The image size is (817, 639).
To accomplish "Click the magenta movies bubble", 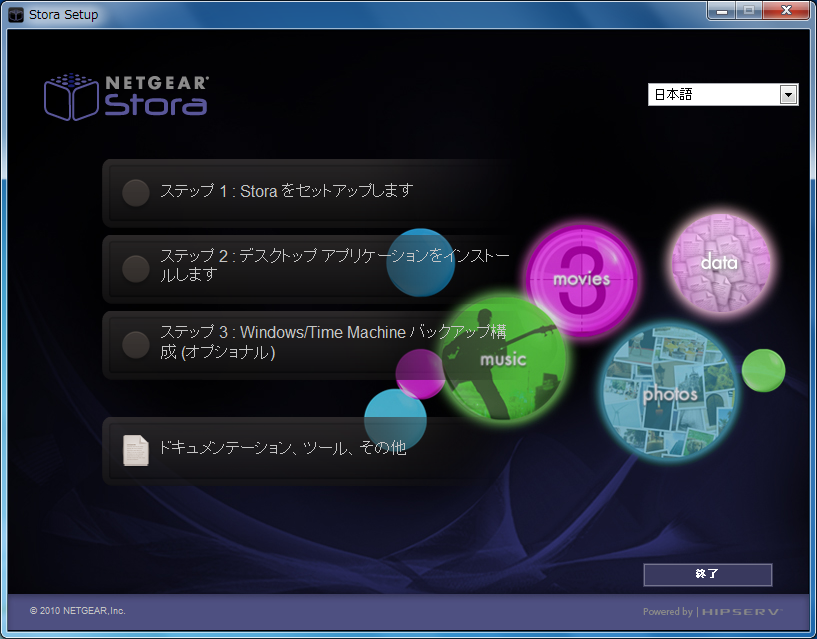I will pyautogui.click(x=582, y=279).
